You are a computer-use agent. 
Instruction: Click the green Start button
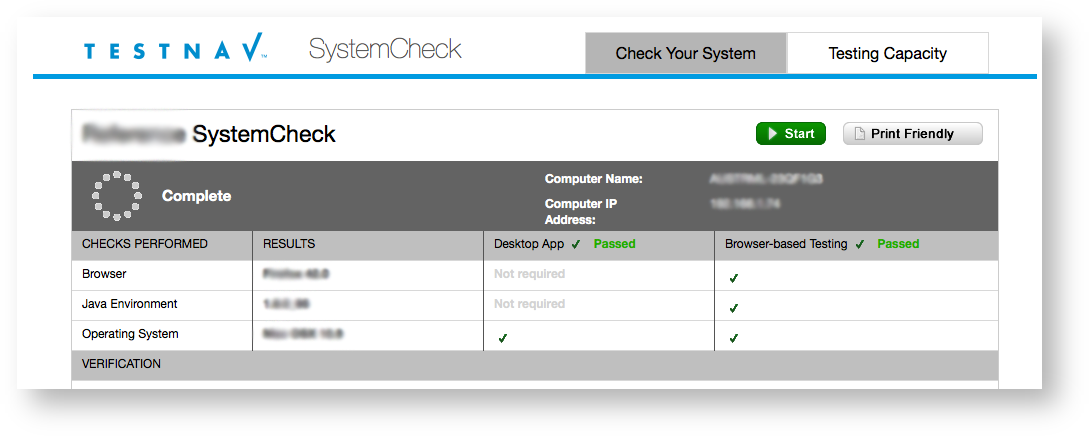point(790,133)
